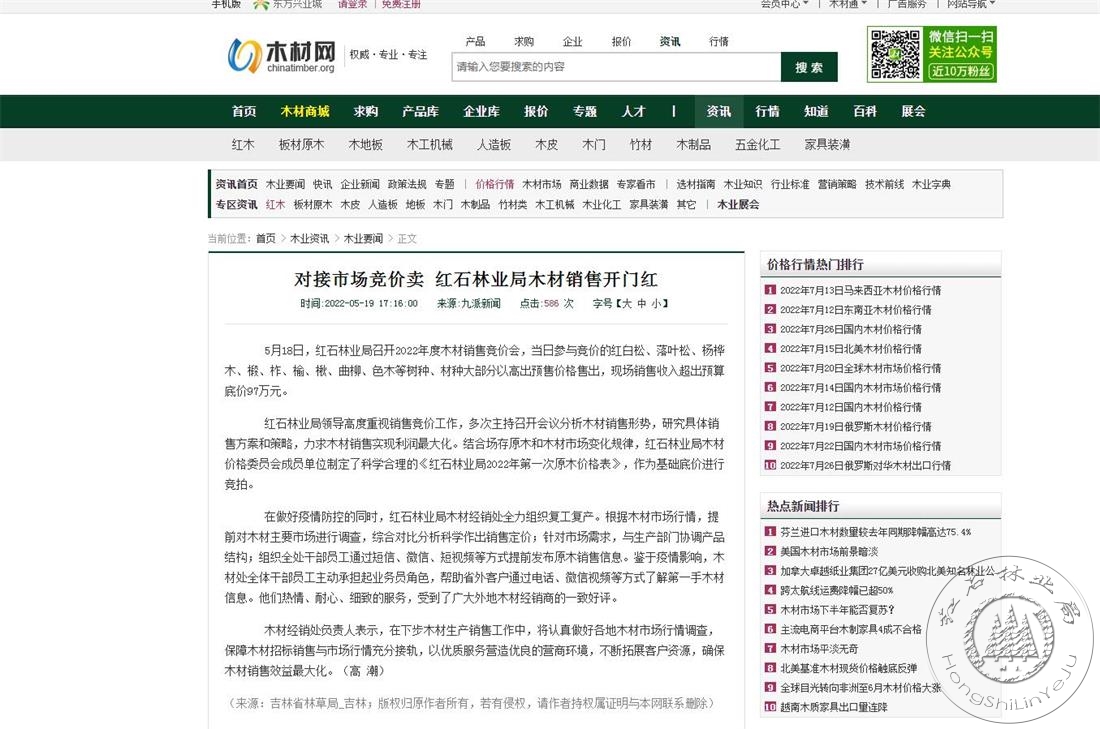This screenshot has height=729, width=1100.
Task: Open 政策法规 in sub-navigation
Action: 407,184
